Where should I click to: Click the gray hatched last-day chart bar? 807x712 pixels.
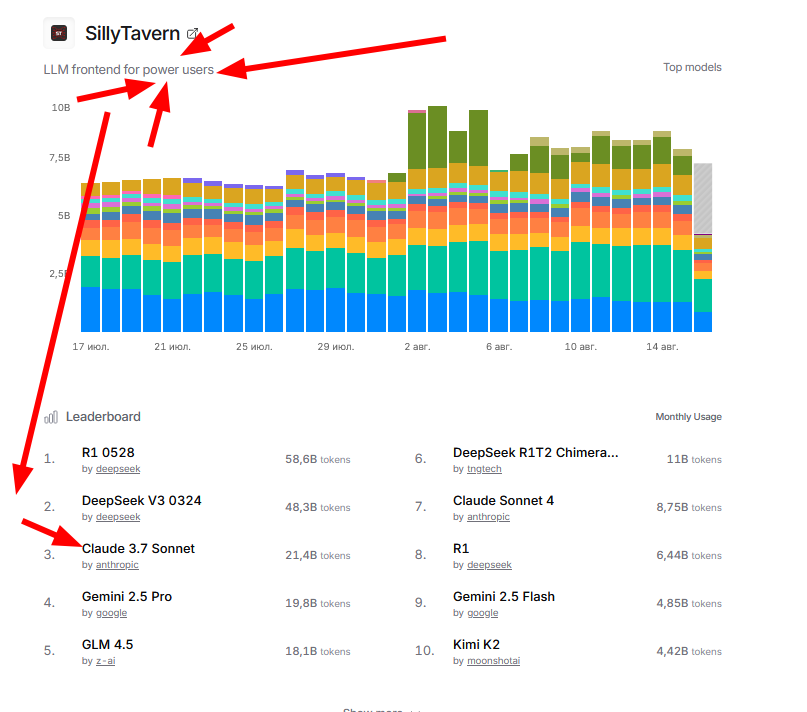pos(703,198)
